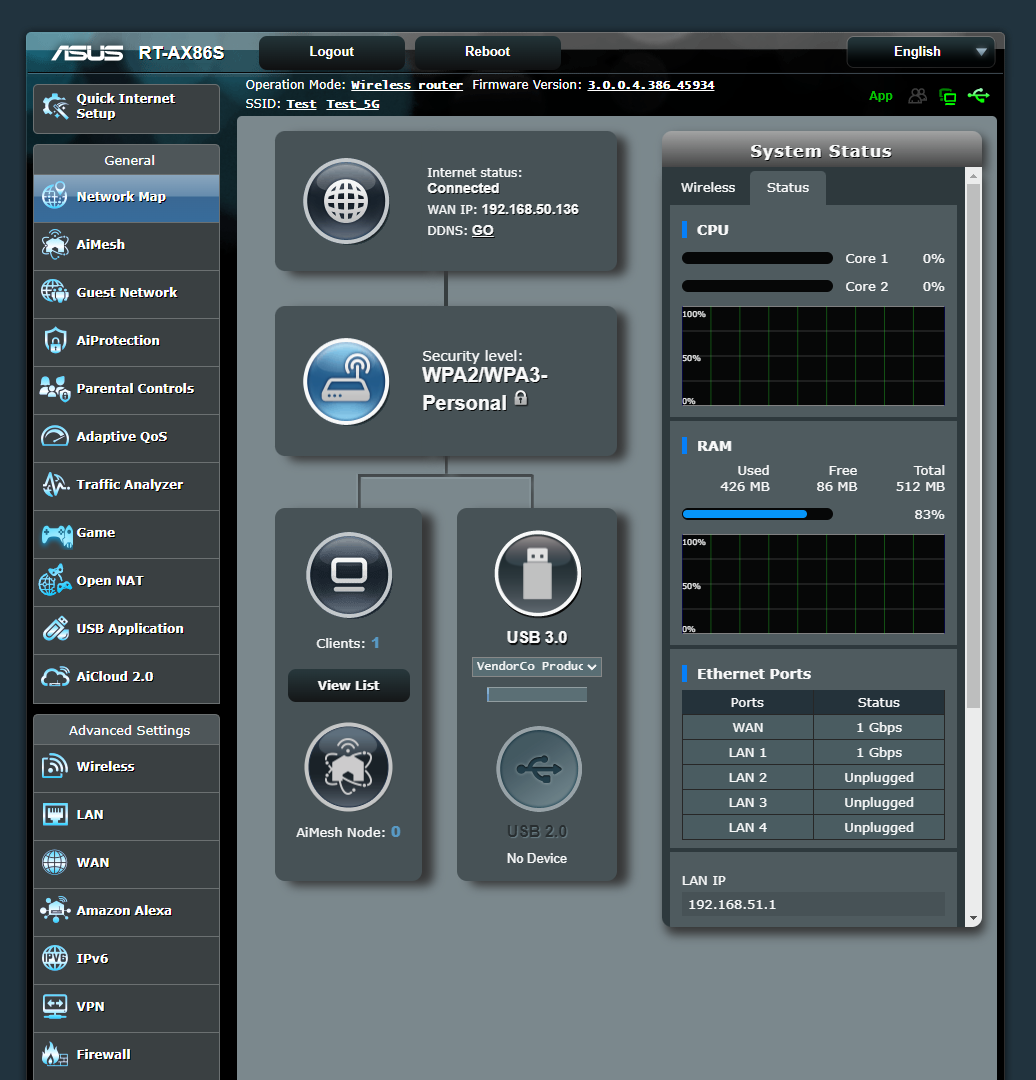Click the green USB status icon

(x=979, y=96)
